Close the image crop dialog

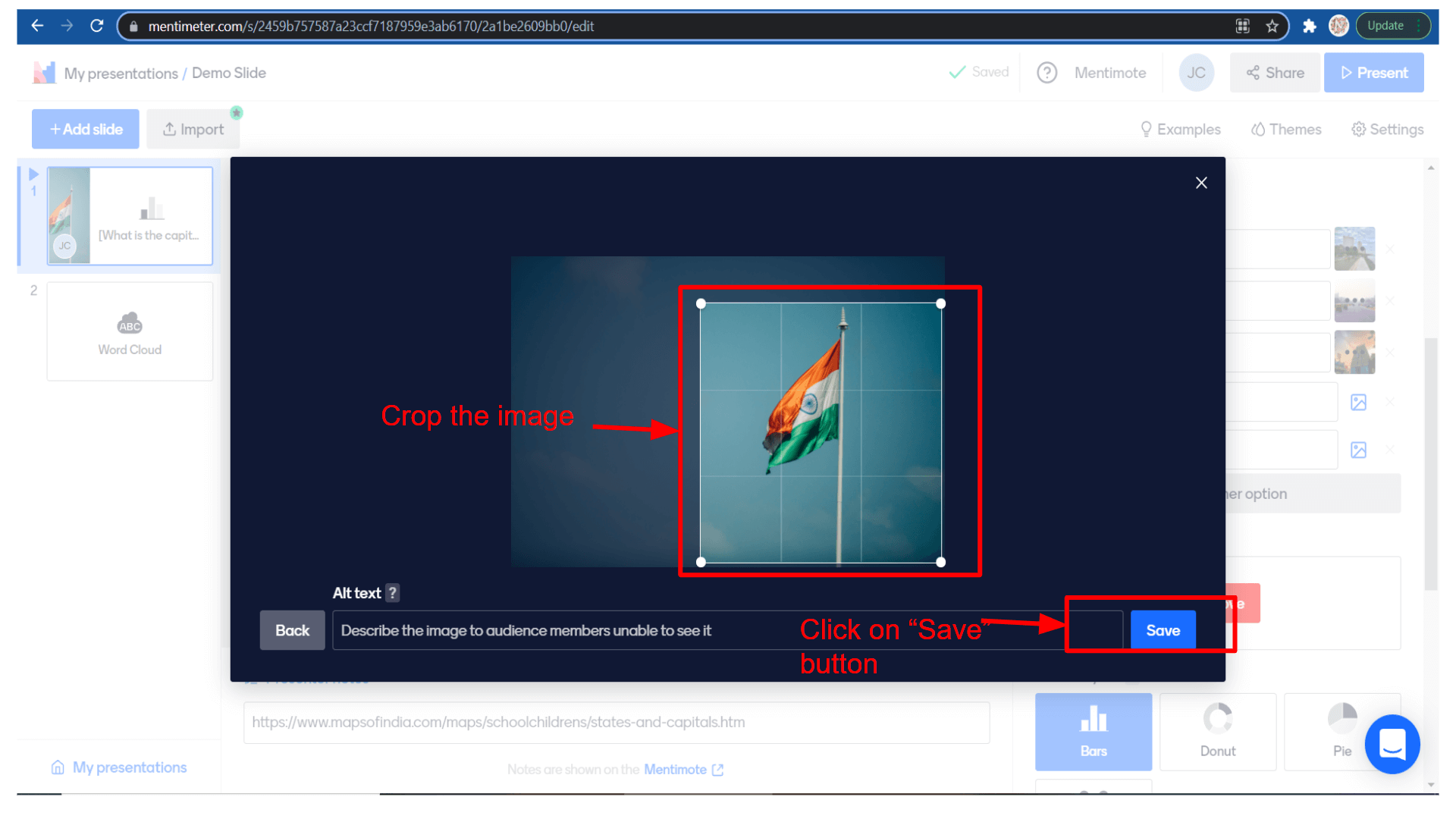point(1201,183)
